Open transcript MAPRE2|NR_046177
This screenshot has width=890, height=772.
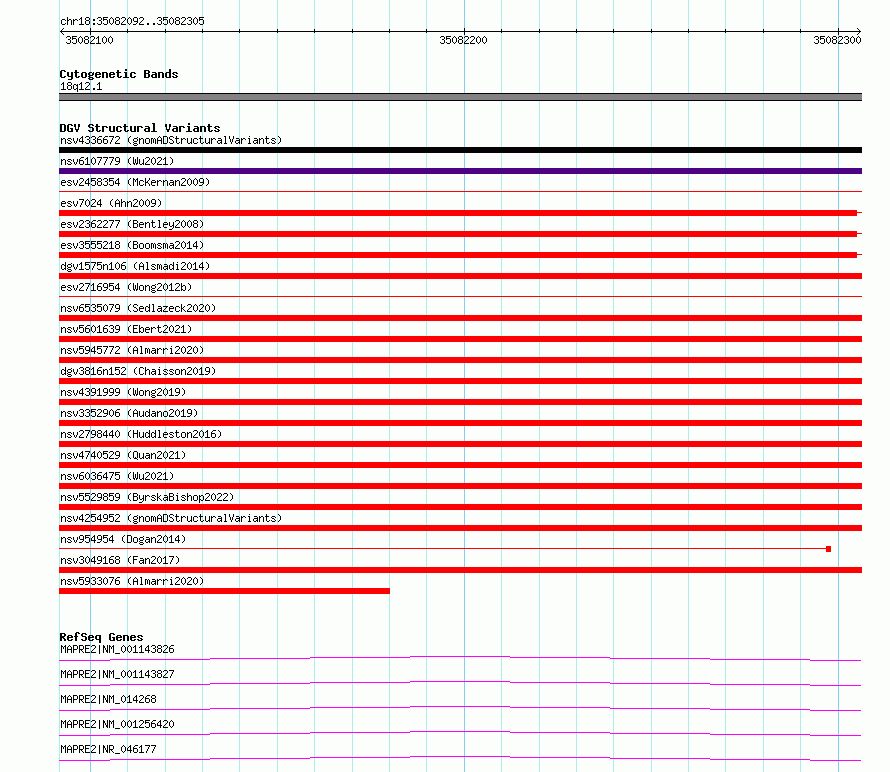(x=108, y=749)
